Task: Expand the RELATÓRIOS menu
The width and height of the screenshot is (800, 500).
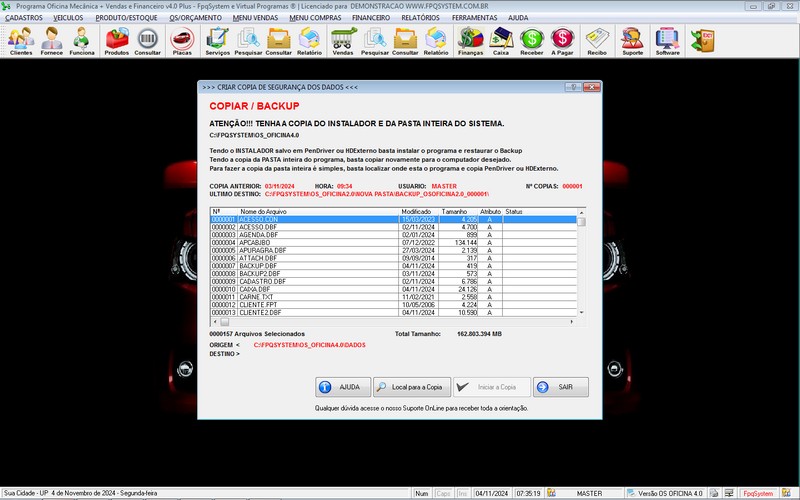Action: (x=421, y=18)
